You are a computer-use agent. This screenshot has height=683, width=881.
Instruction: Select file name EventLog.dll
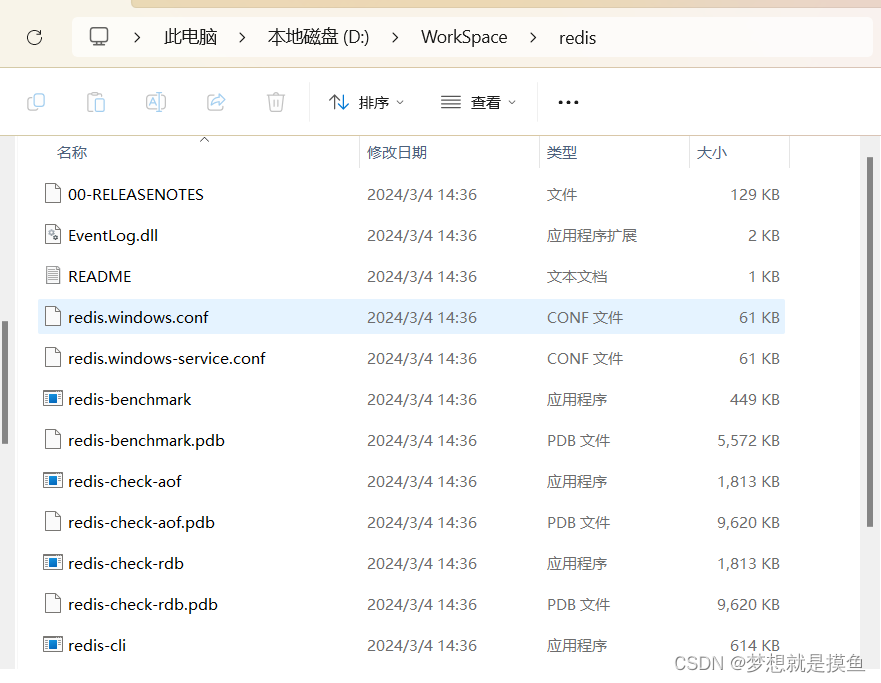[x=113, y=235]
